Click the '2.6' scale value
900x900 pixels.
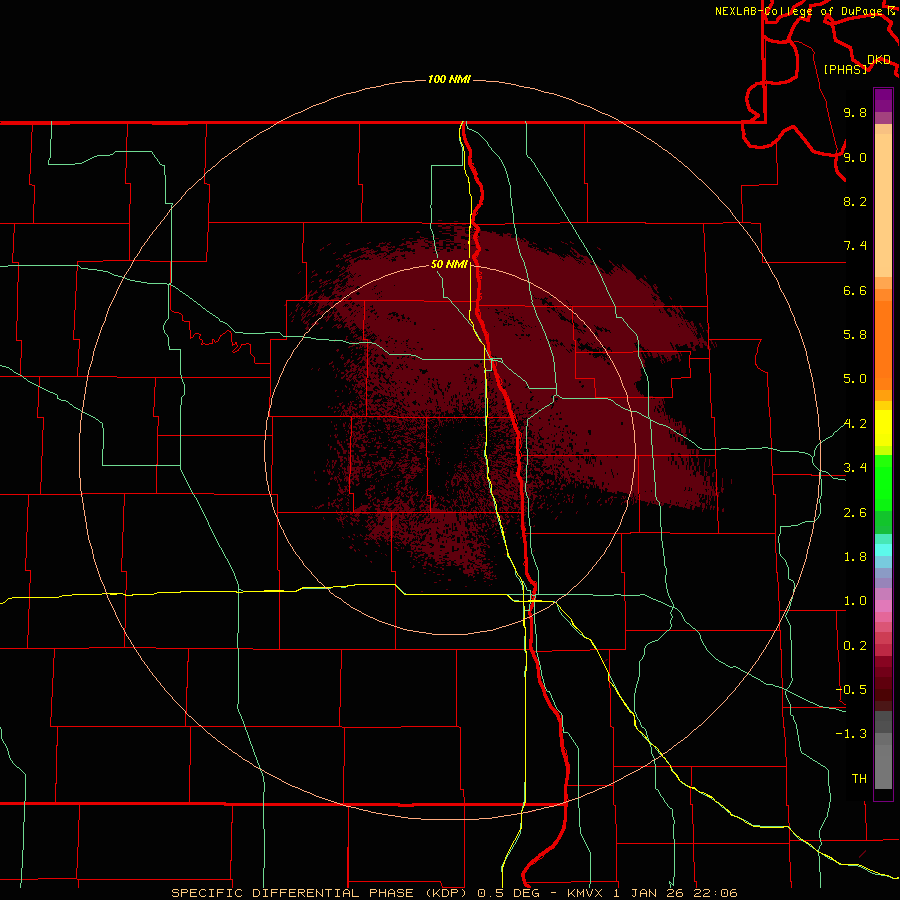click(x=855, y=513)
